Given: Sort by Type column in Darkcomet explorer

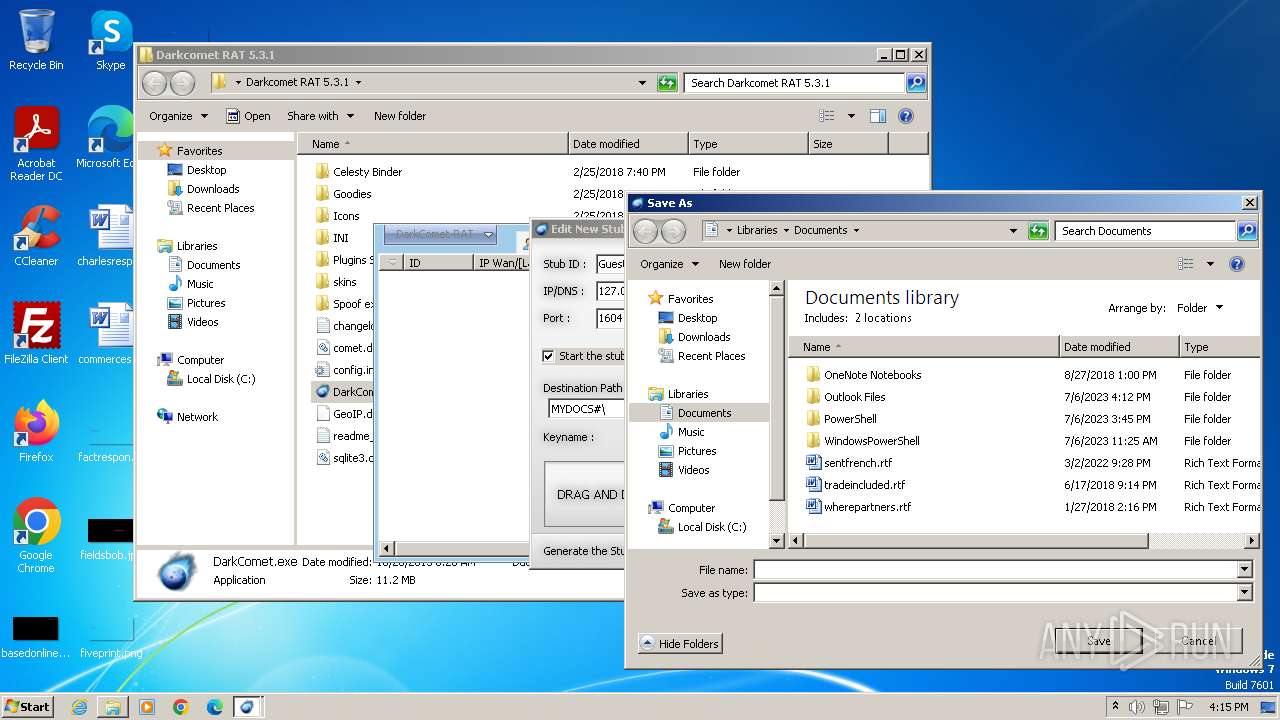Looking at the screenshot, I should coord(748,144).
